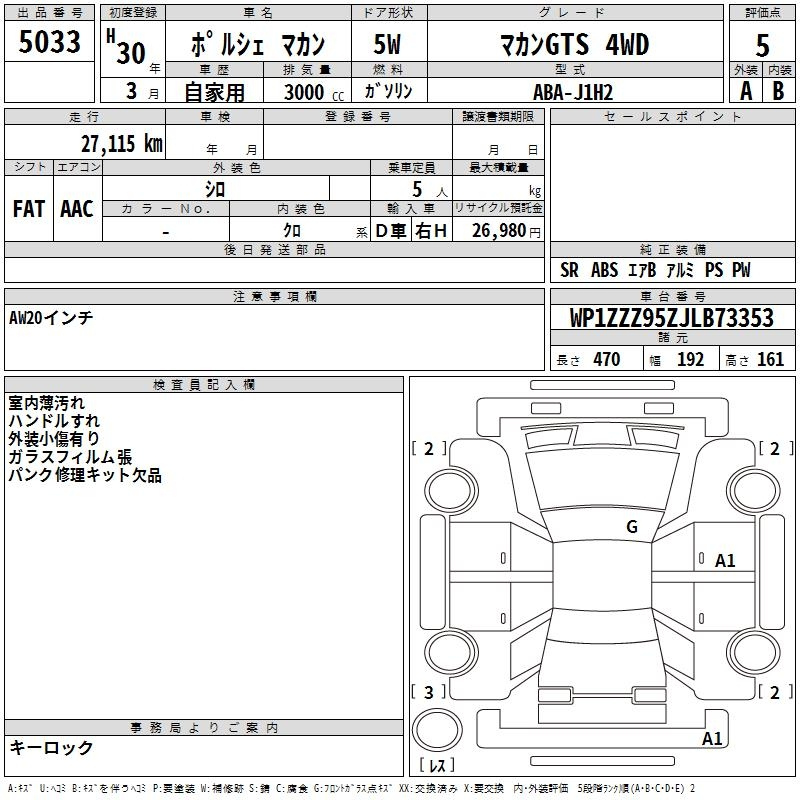Click the registration month 3月

click(142, 91)
